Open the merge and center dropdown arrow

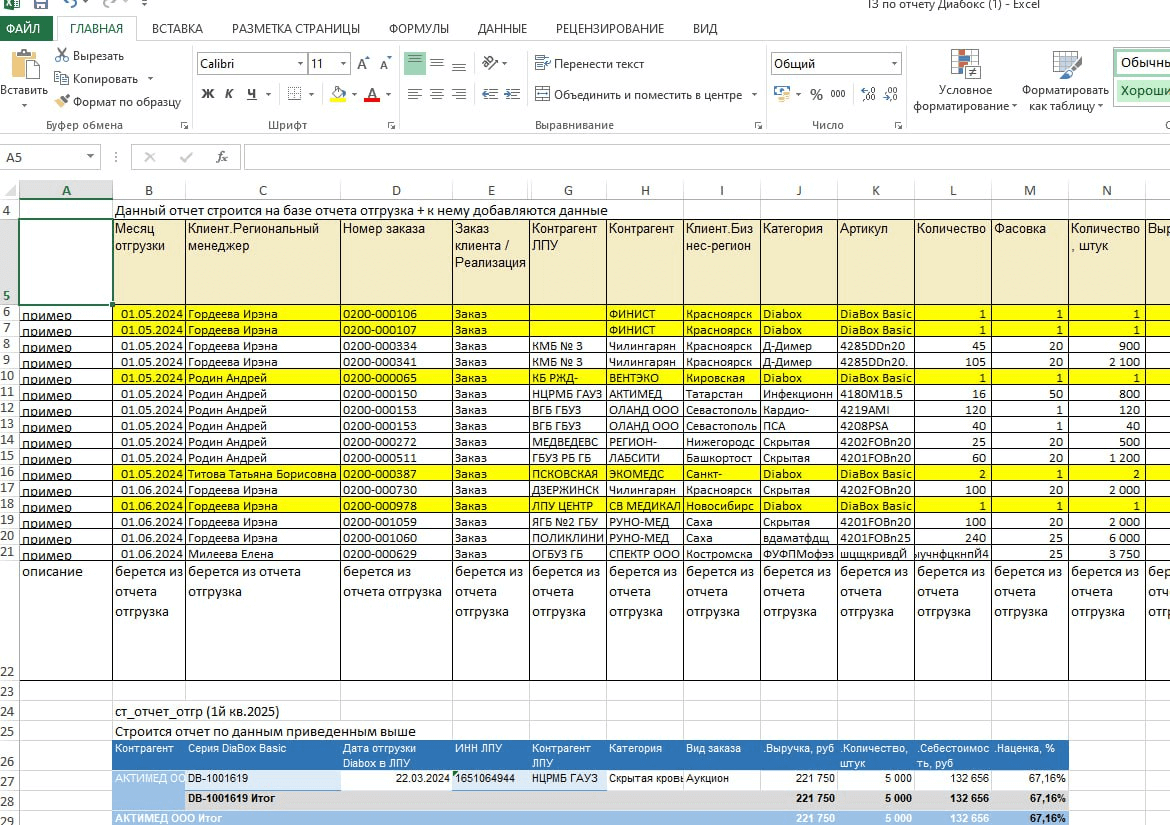pos(754,94)
